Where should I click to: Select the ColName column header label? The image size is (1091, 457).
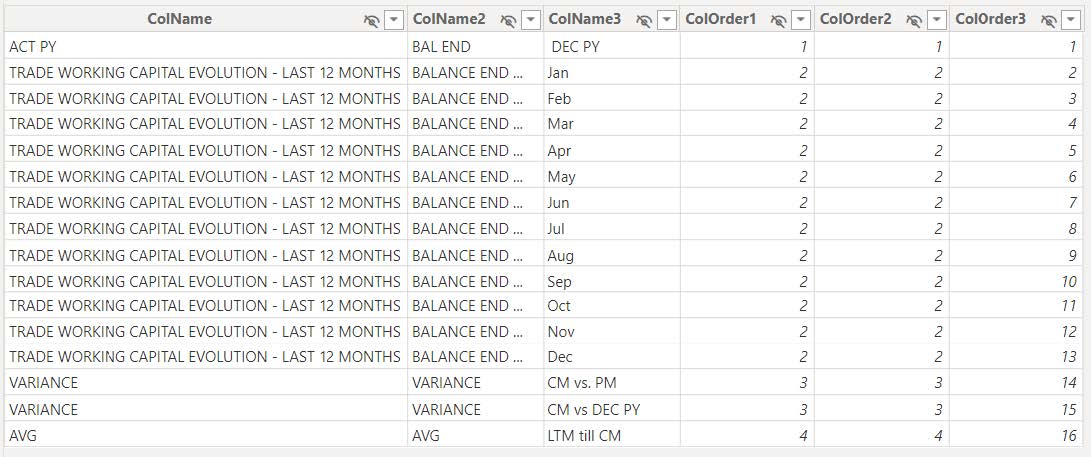(x=180, y=19)
